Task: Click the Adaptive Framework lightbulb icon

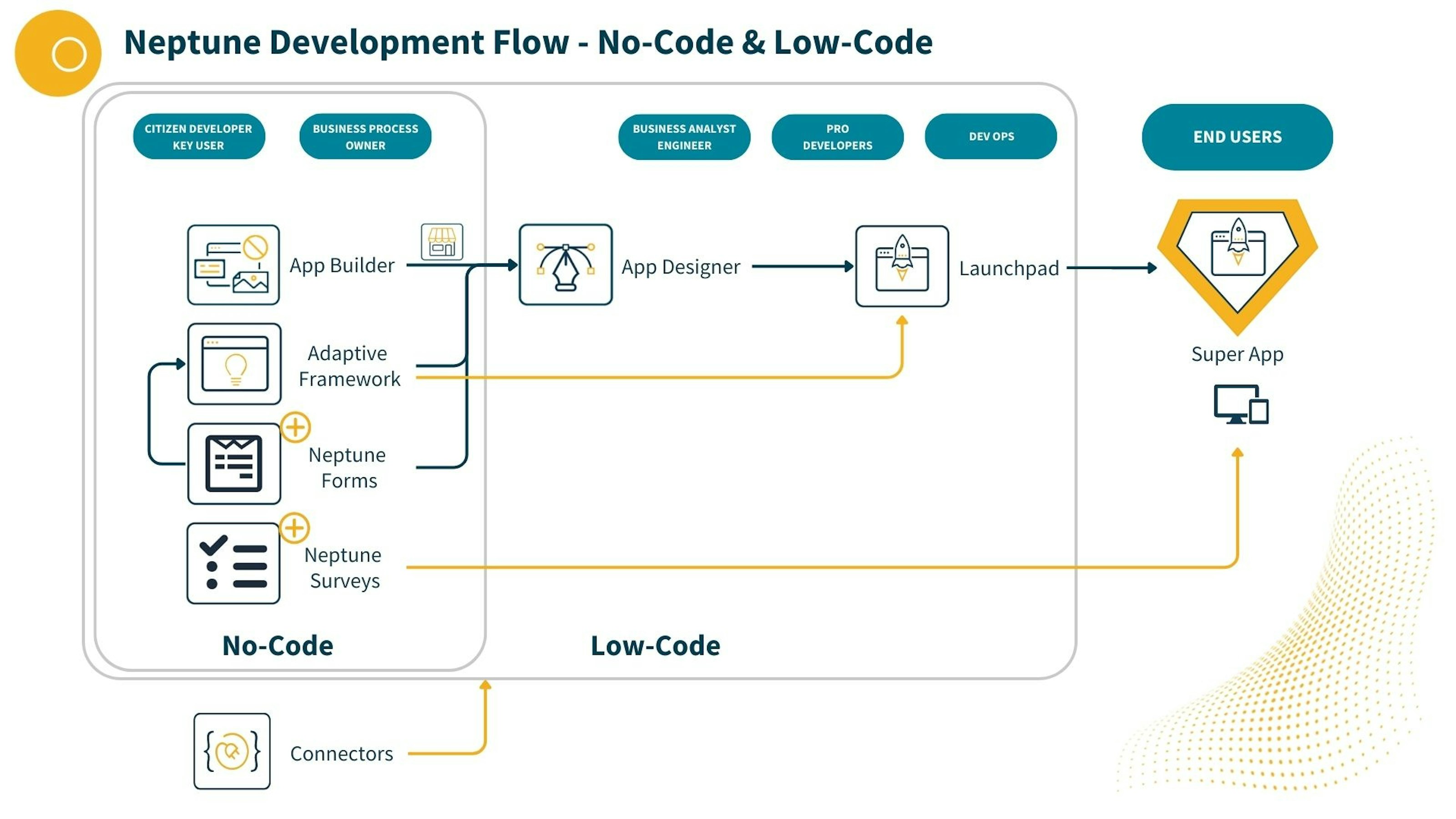Action: click(235, 364)
